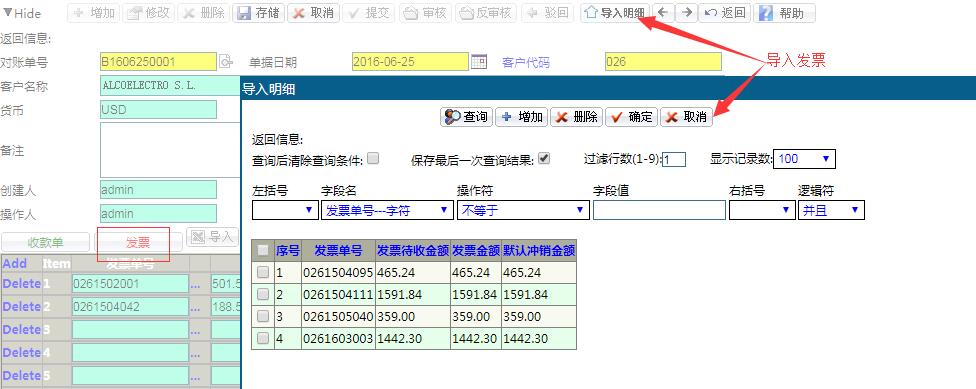Click the 客户代码 field showing 026
The image size is (976, 389).
pos(663,62)
